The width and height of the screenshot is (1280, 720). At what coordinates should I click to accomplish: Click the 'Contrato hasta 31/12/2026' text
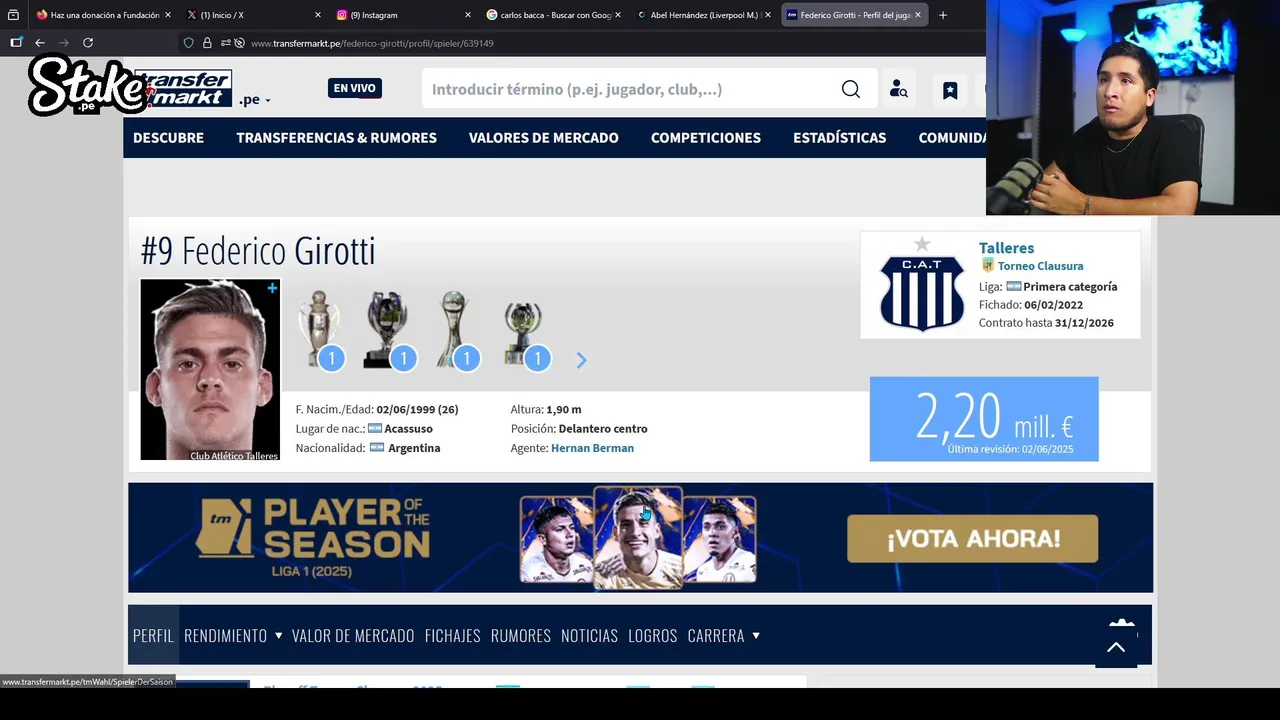[x=1046, y=323]
